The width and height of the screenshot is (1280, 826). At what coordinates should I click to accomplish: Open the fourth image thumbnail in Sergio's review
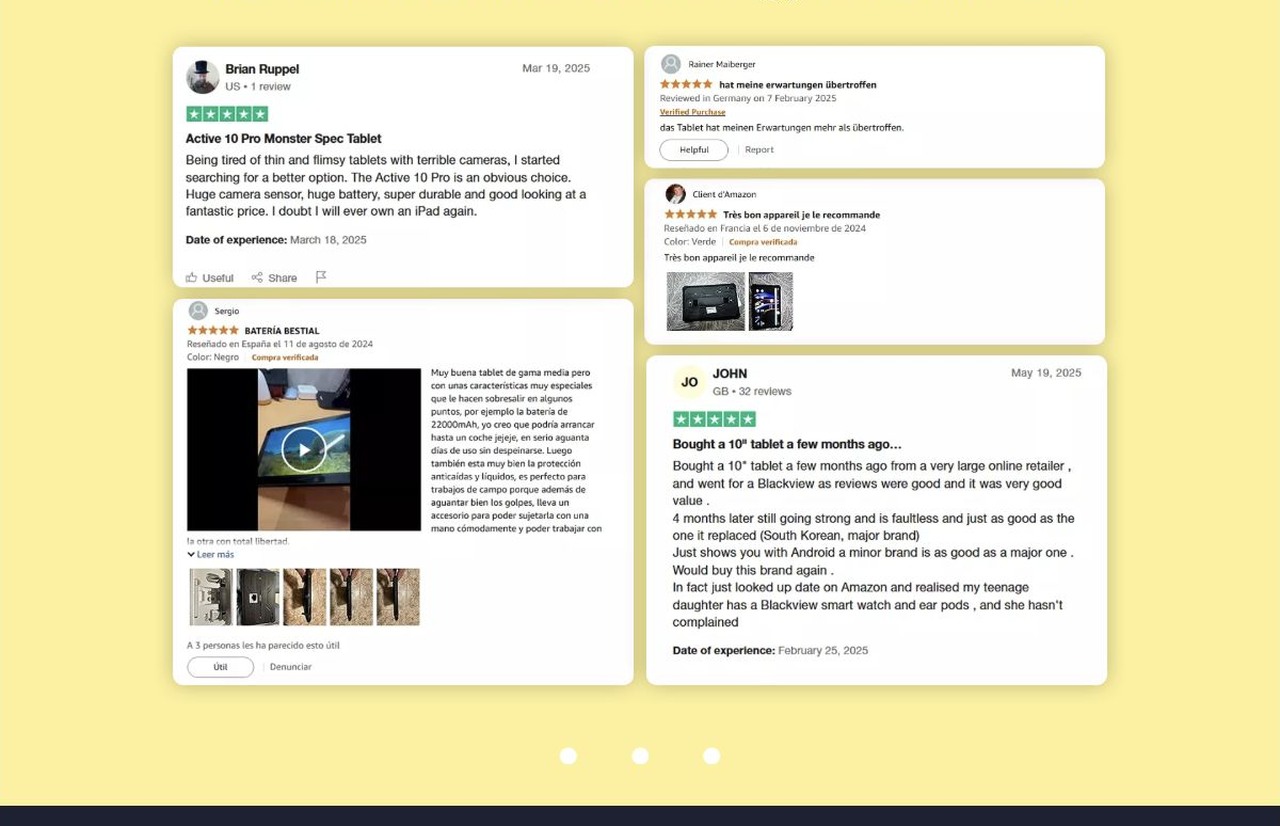pyautogui.click(x=352, y=597)
